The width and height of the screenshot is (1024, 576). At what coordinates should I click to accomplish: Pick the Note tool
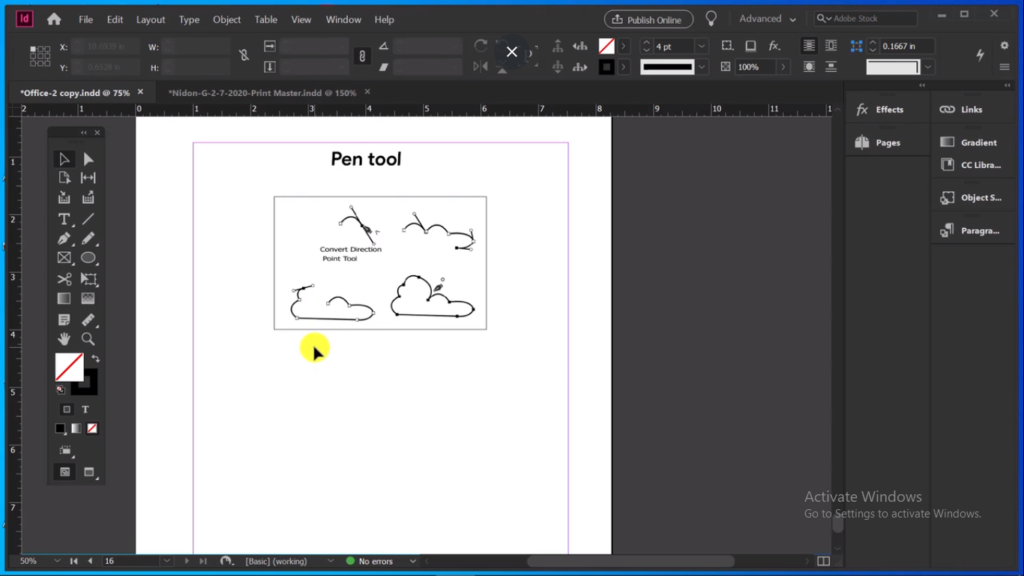64,319
